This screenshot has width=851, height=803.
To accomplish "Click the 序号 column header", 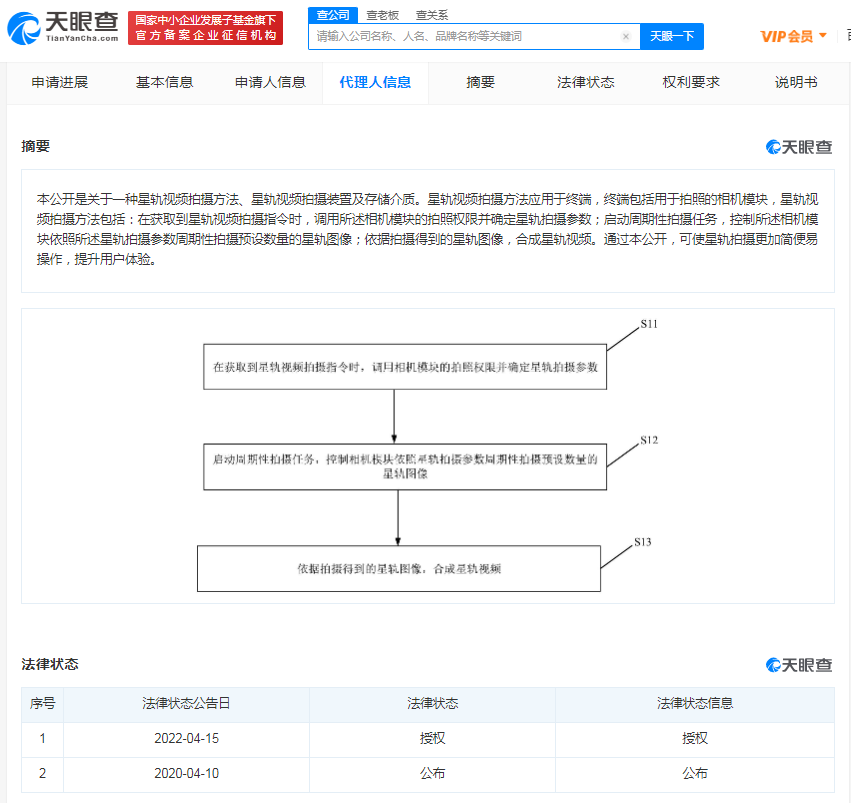I will (x=42, y=704).
